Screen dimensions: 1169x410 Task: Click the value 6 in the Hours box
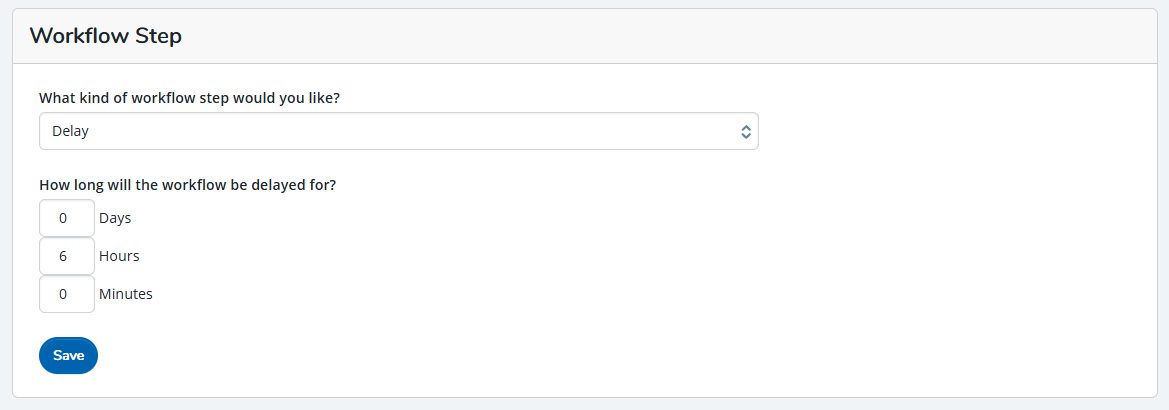[63, 256]
